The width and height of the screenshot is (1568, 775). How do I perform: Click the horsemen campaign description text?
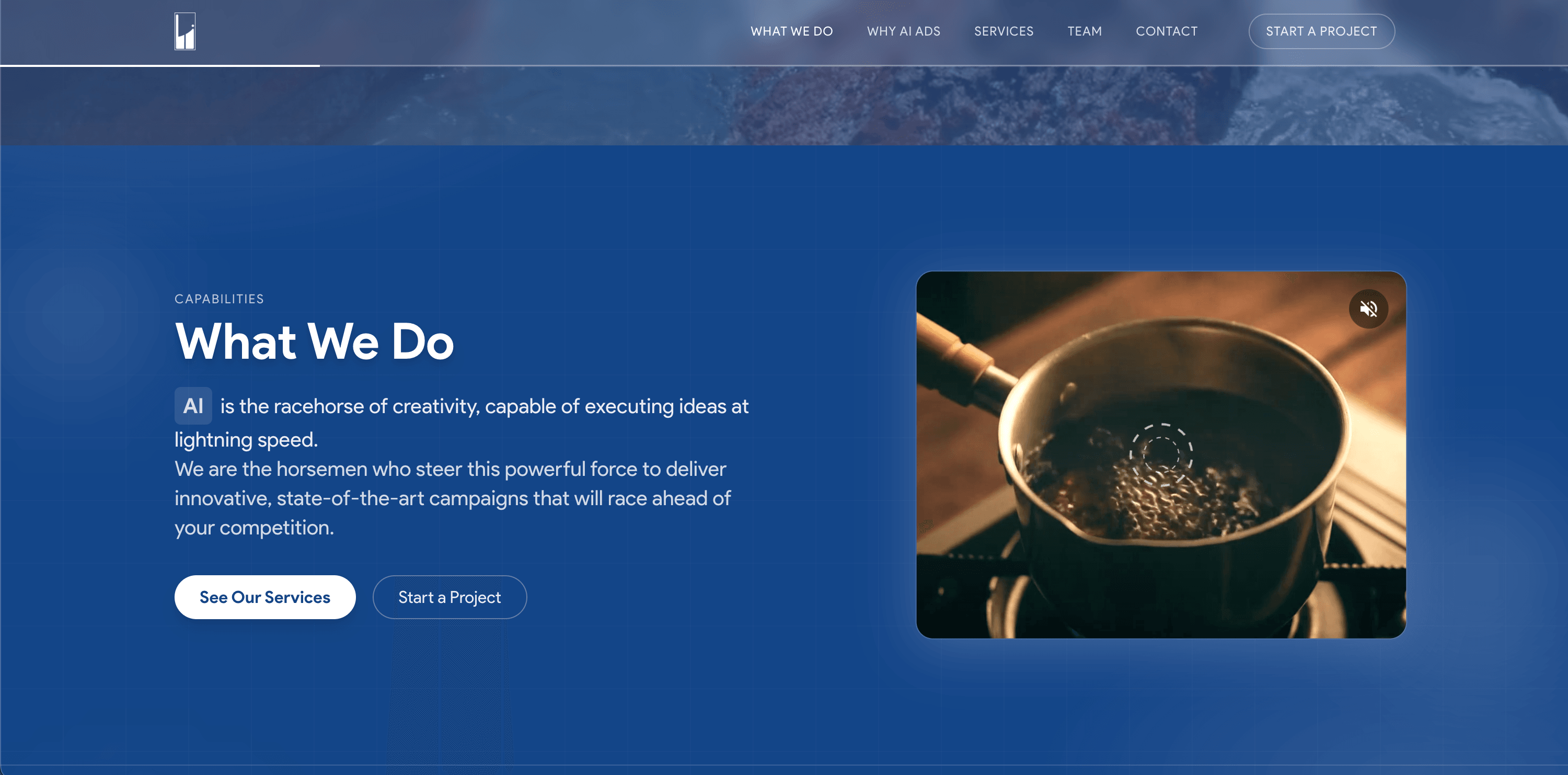(453, 498)
